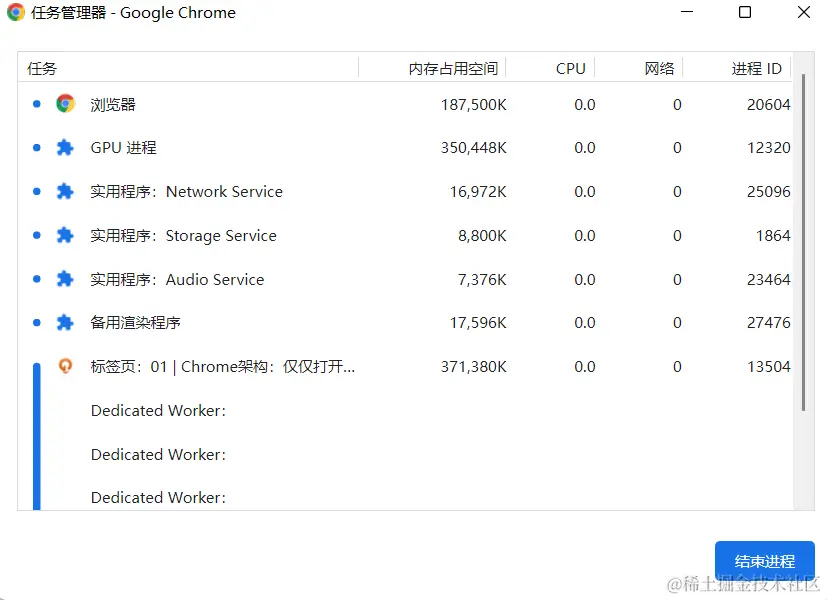Screen dimensions: 827x600
Task: Maximize the 任务管理器 window
Action: pyautogui.click(x=745, y=13)
